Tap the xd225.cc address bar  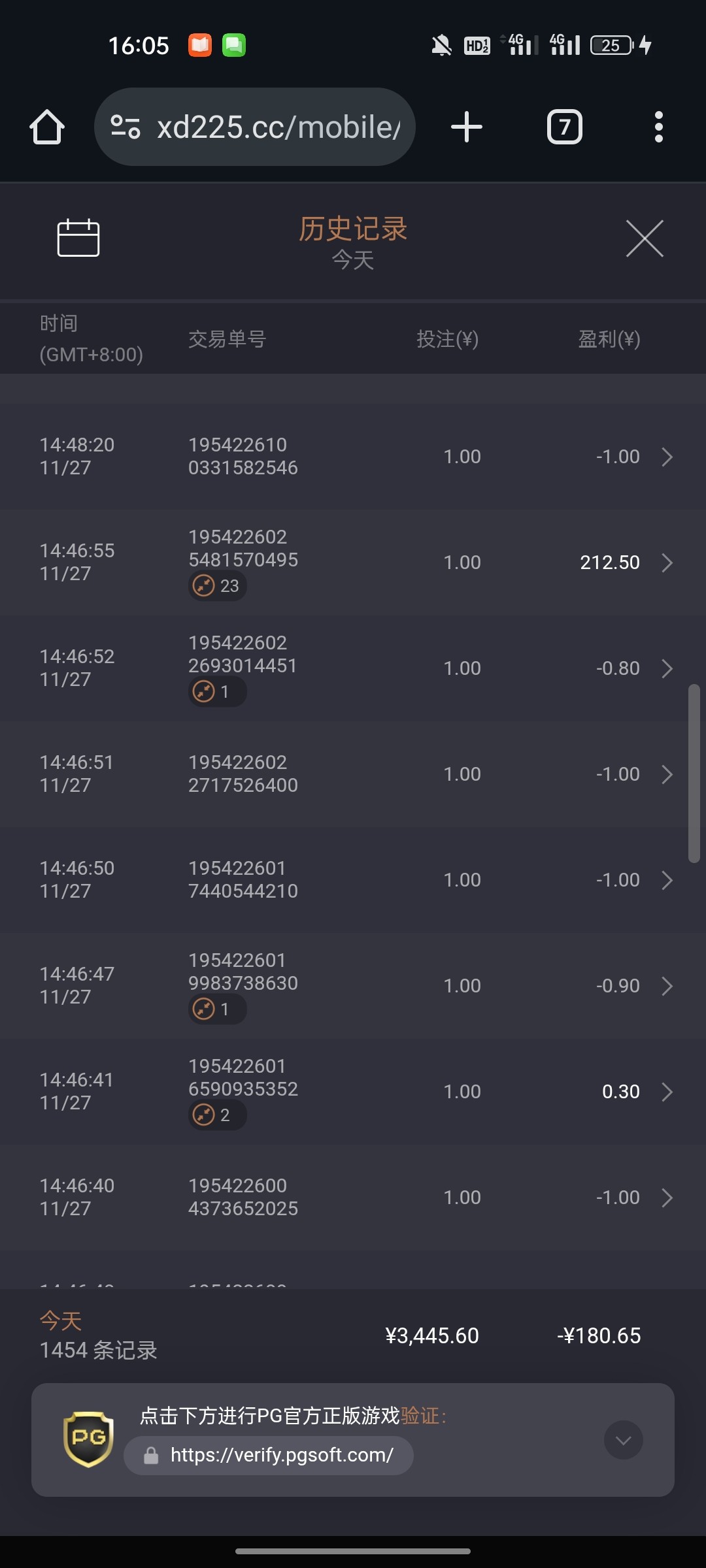point(278,127)
